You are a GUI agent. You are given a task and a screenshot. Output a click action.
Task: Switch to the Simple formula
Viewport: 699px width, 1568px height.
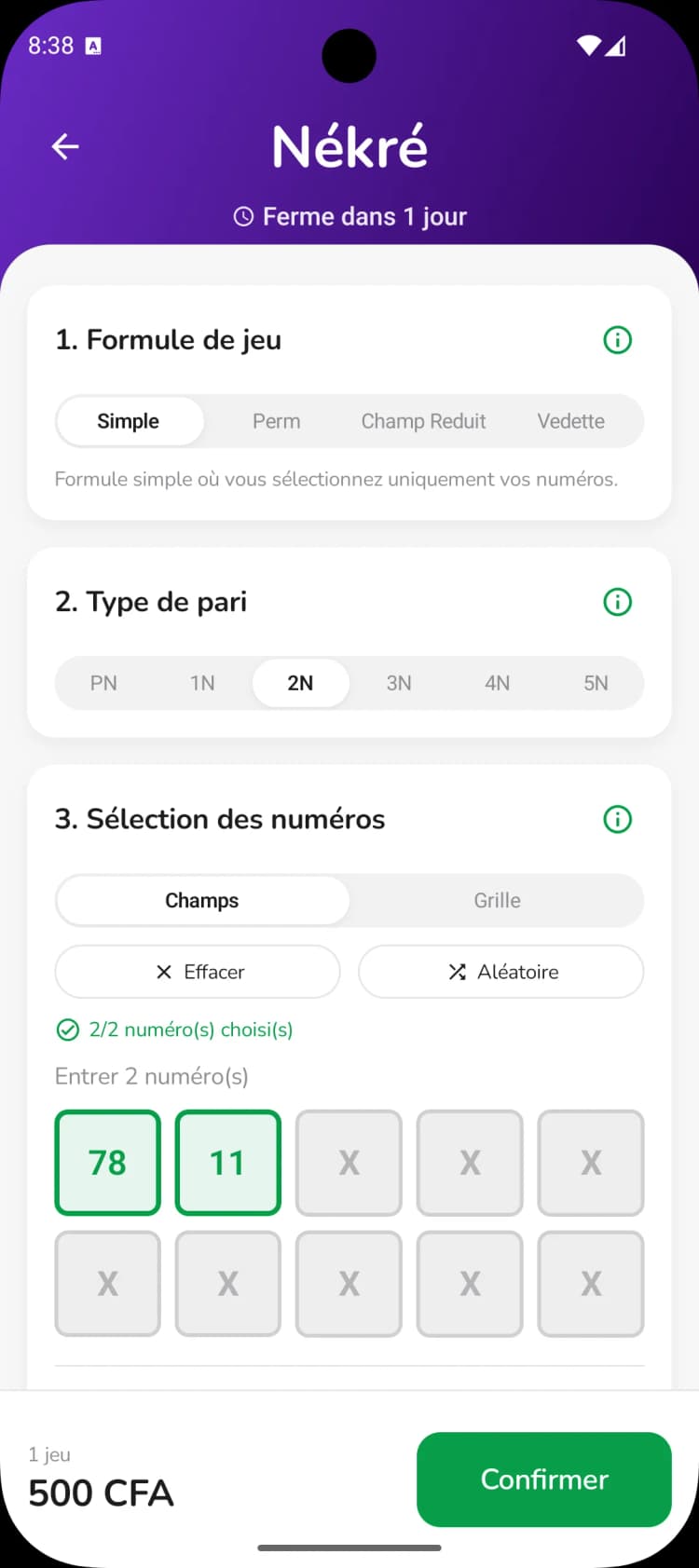[x=129, y=421]
